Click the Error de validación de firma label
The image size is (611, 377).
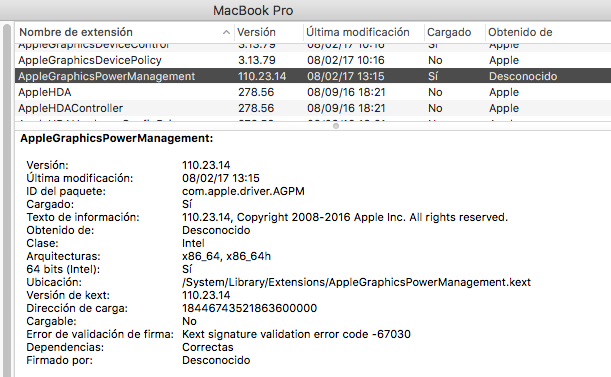pos(100,334)
